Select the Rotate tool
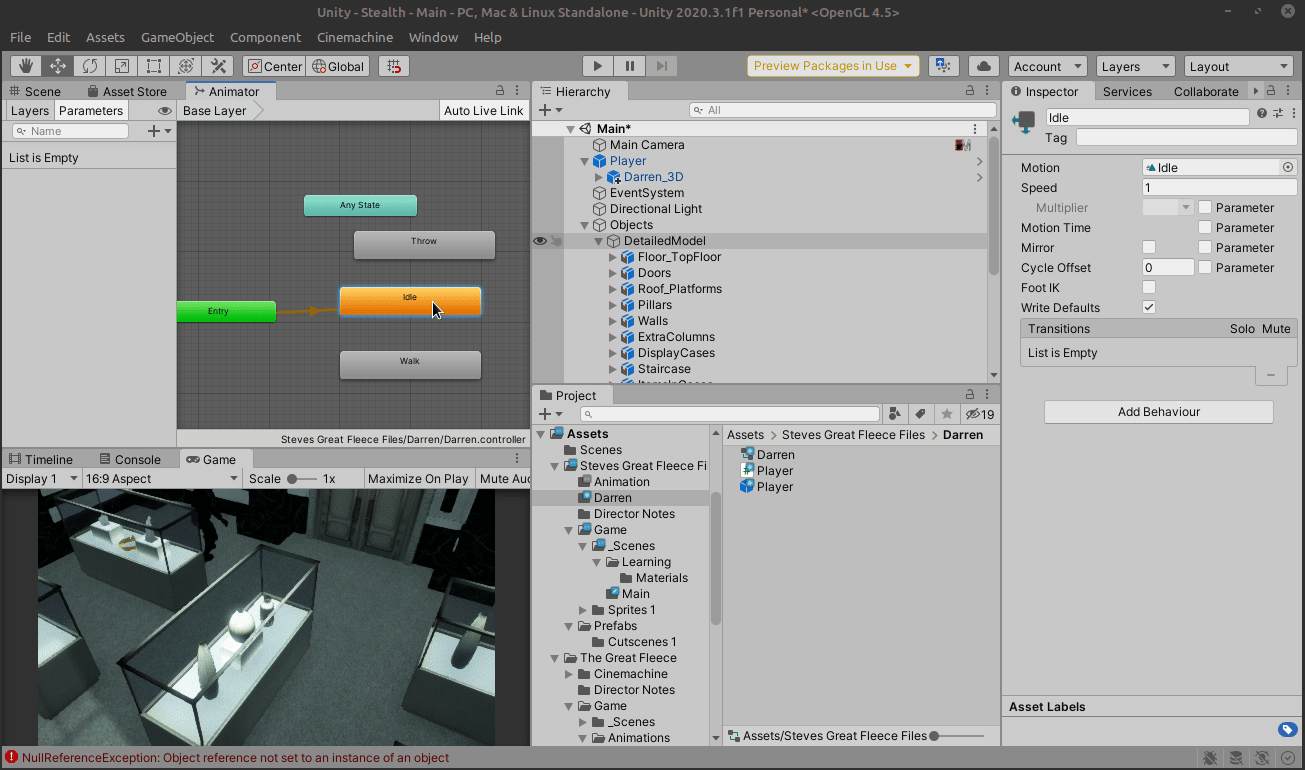Screen dimensions: 1305x770 90,66
